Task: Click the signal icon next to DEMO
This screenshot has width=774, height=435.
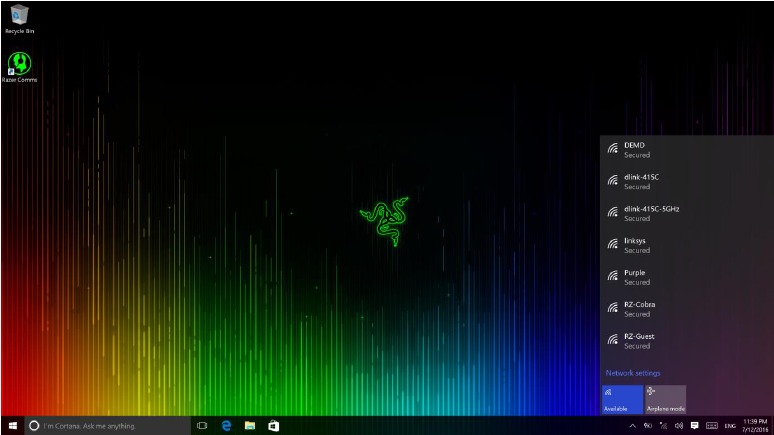Action: coord(613,148)
